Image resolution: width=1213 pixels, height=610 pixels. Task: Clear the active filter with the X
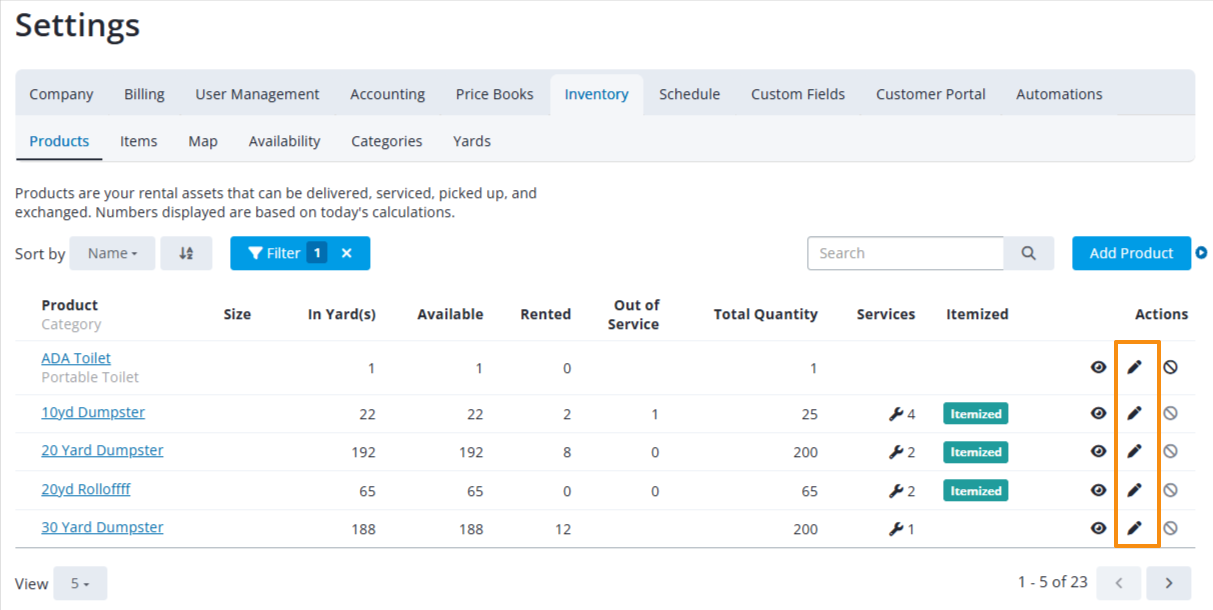(x=347, y=253)
